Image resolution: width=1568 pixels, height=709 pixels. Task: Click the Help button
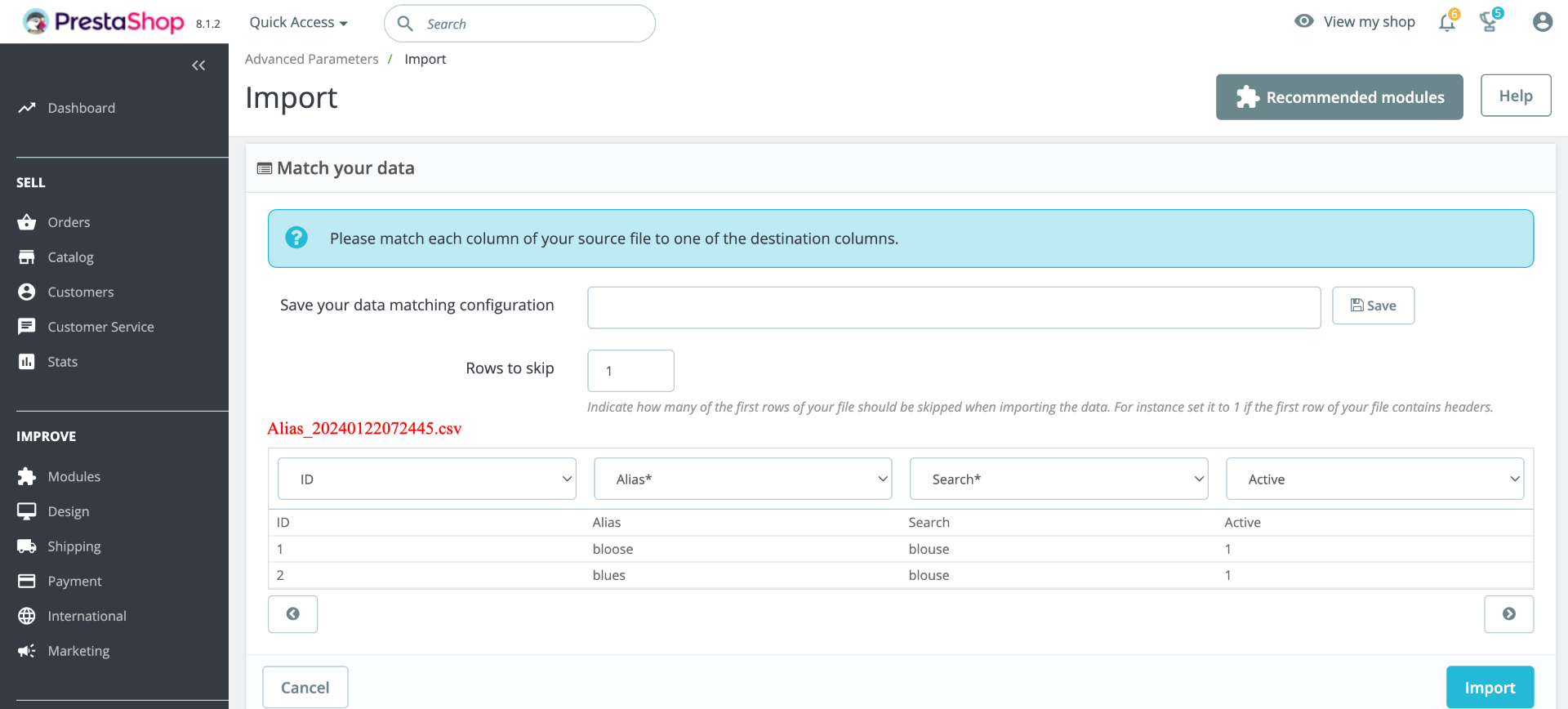click(x=1516, y=96)
